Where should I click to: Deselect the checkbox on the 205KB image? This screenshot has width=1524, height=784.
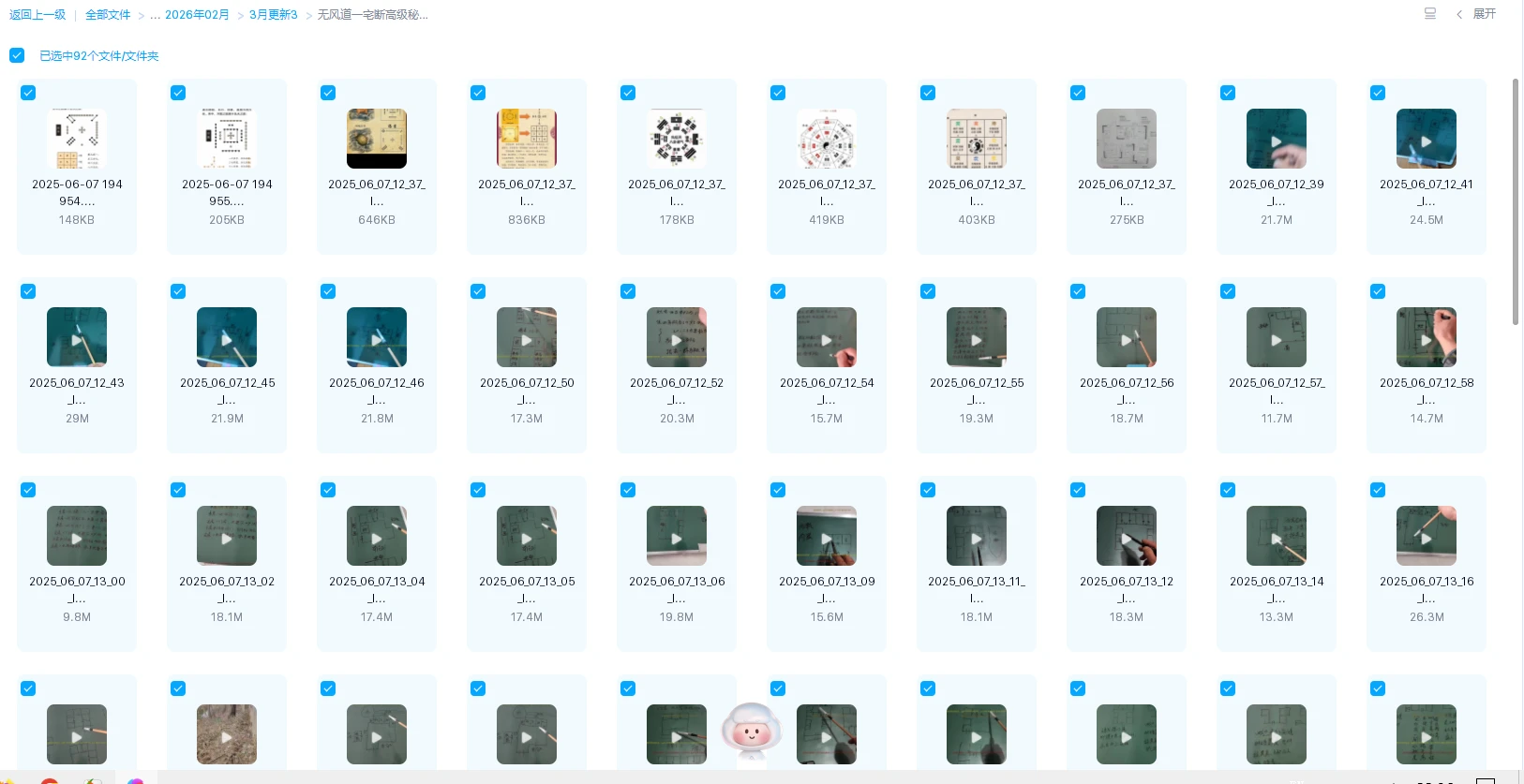(178, 93)
